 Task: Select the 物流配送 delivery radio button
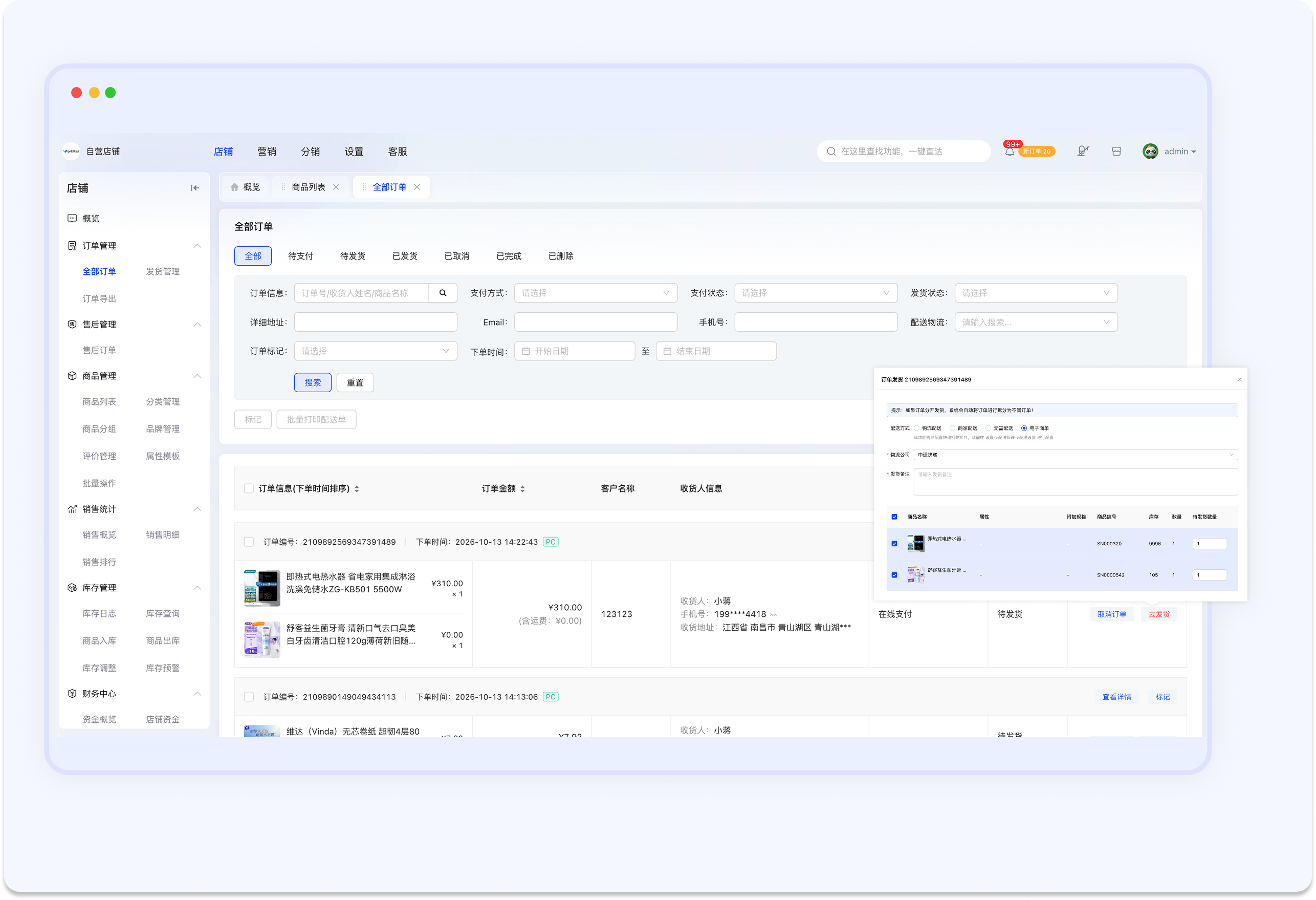[x=917, y=428]
